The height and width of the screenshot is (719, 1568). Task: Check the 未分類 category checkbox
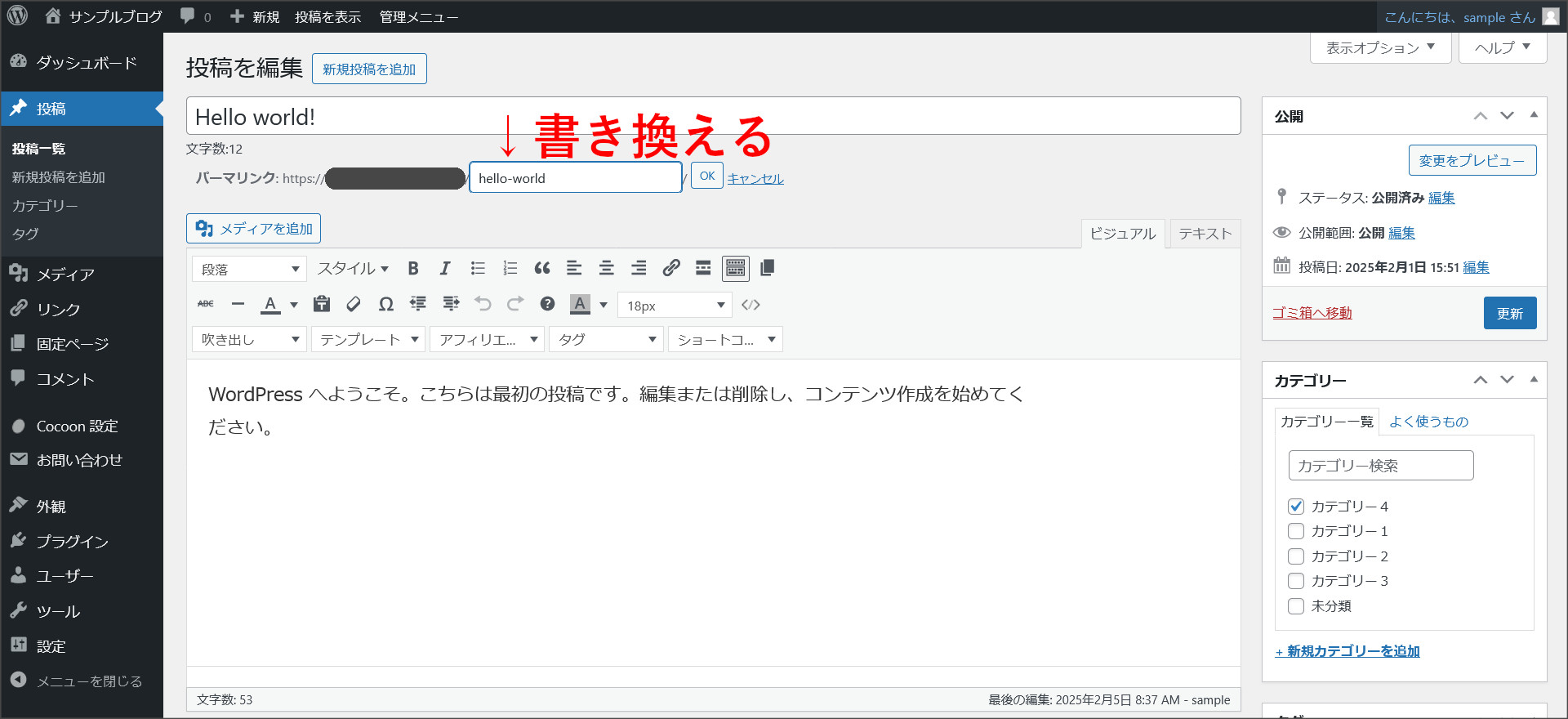tap(1296, 606)
